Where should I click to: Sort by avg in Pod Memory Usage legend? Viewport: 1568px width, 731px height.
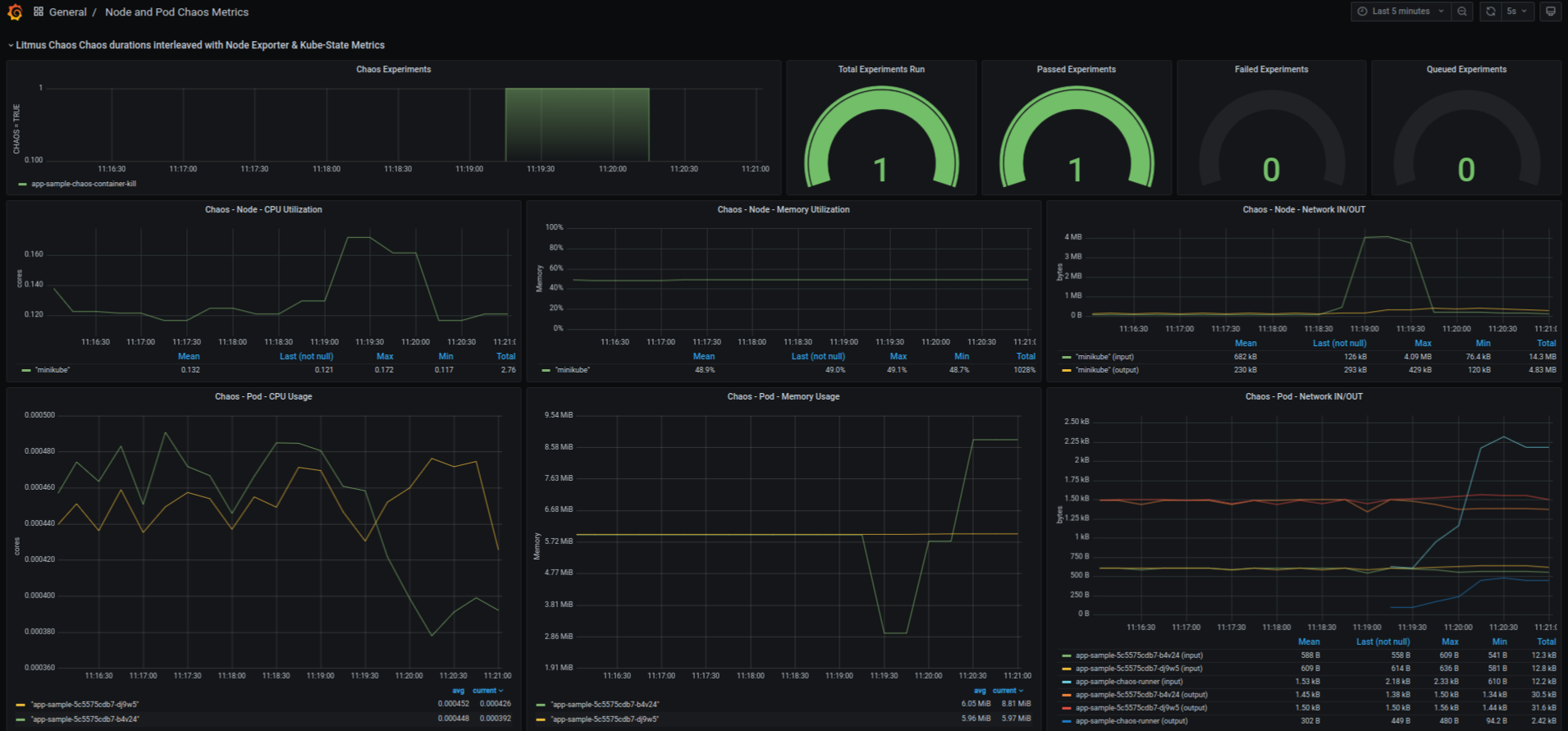980,691
